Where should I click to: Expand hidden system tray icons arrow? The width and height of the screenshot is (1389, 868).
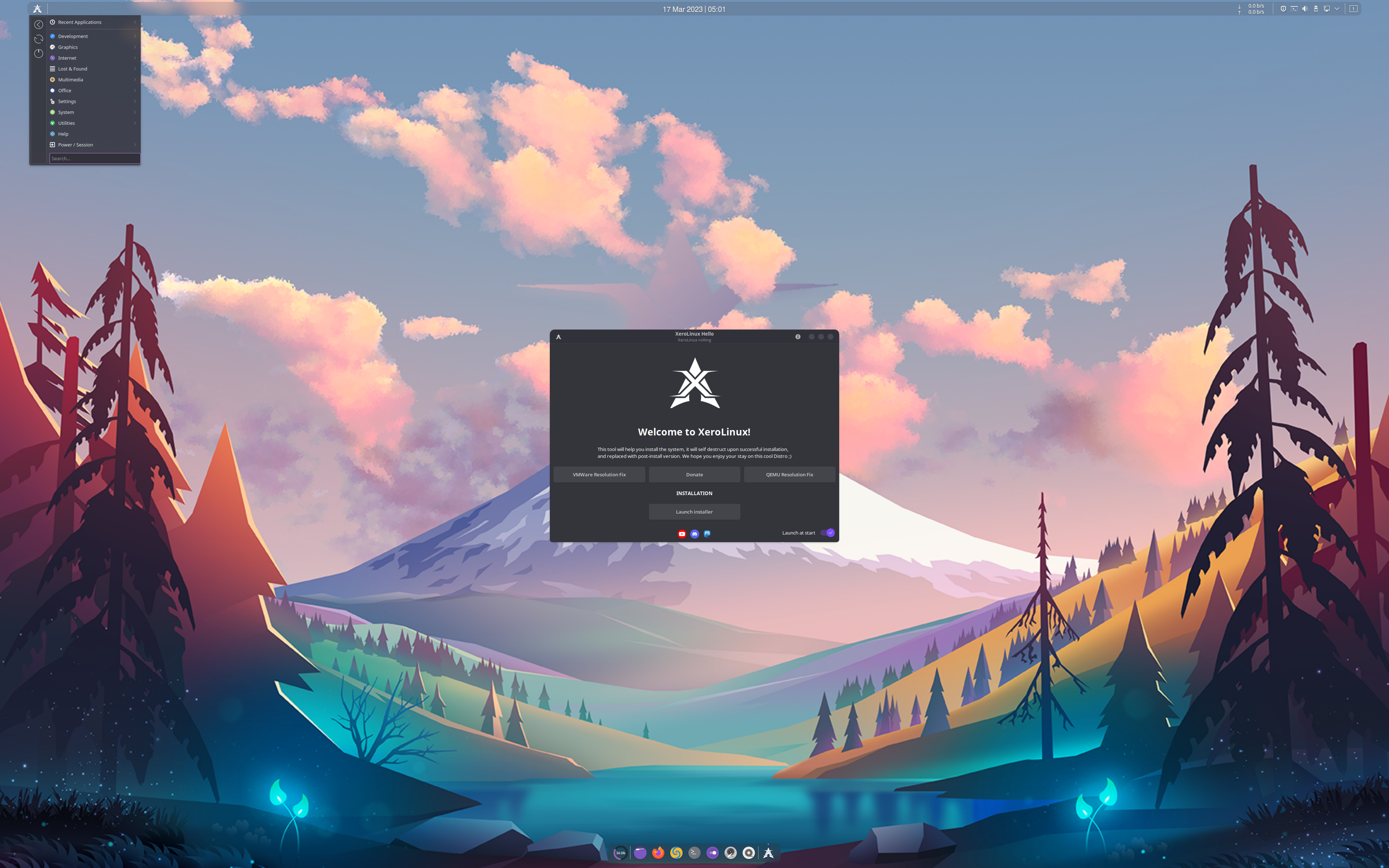1337,9
